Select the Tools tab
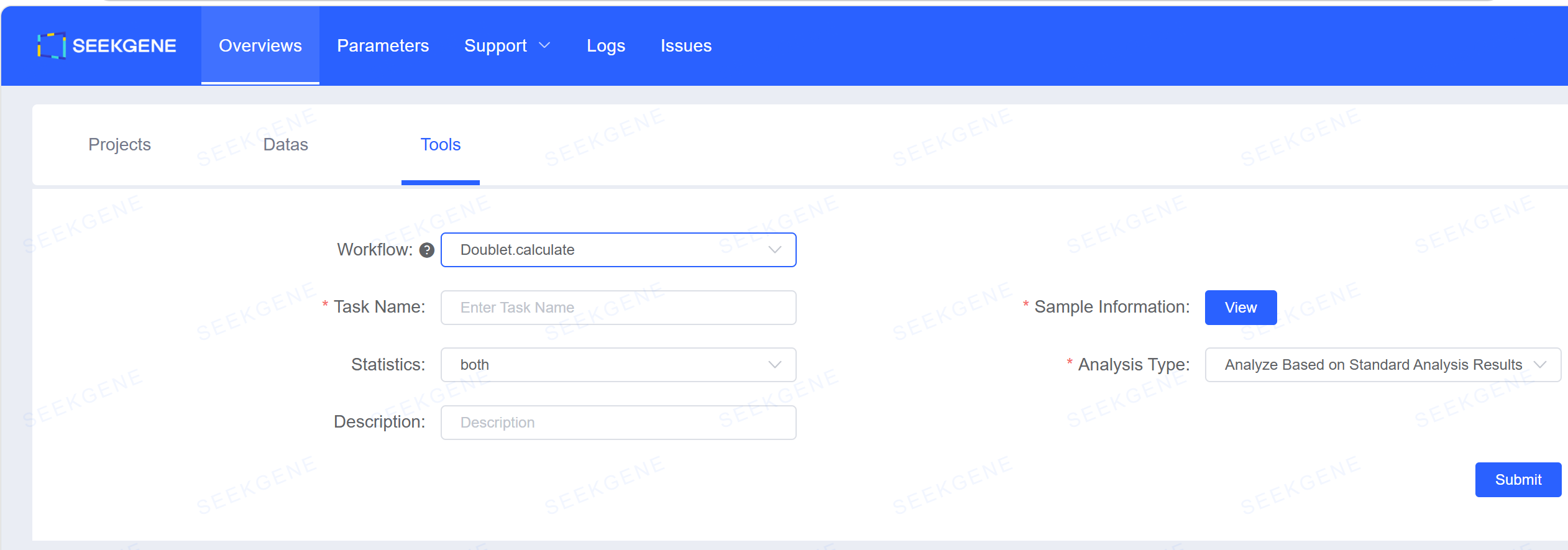 point(441,144)
